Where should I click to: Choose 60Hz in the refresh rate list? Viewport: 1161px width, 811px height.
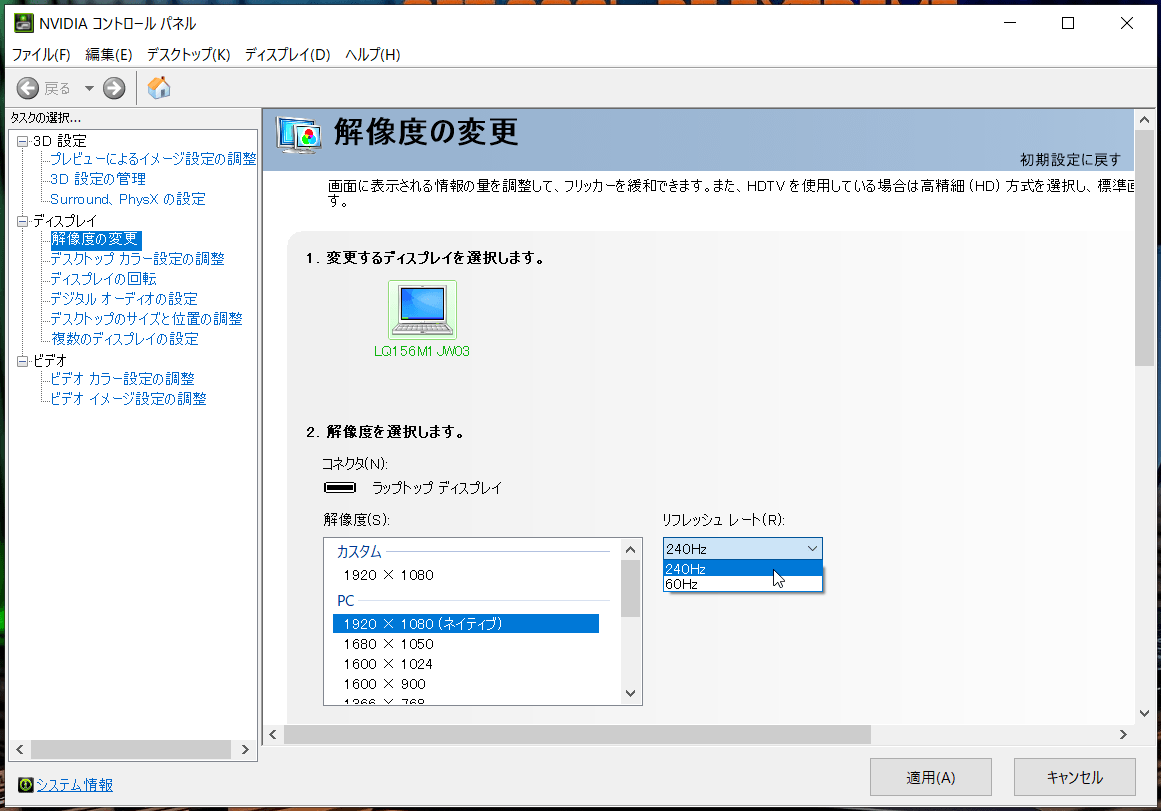coord(743,584)
